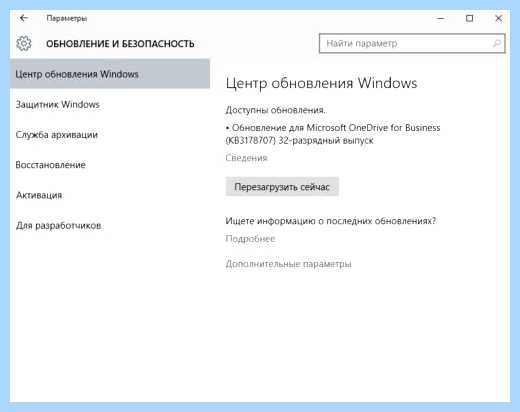The image size is (520, 412).
Task: Open 'Восстановление' section
Action: tap(51, 165)
